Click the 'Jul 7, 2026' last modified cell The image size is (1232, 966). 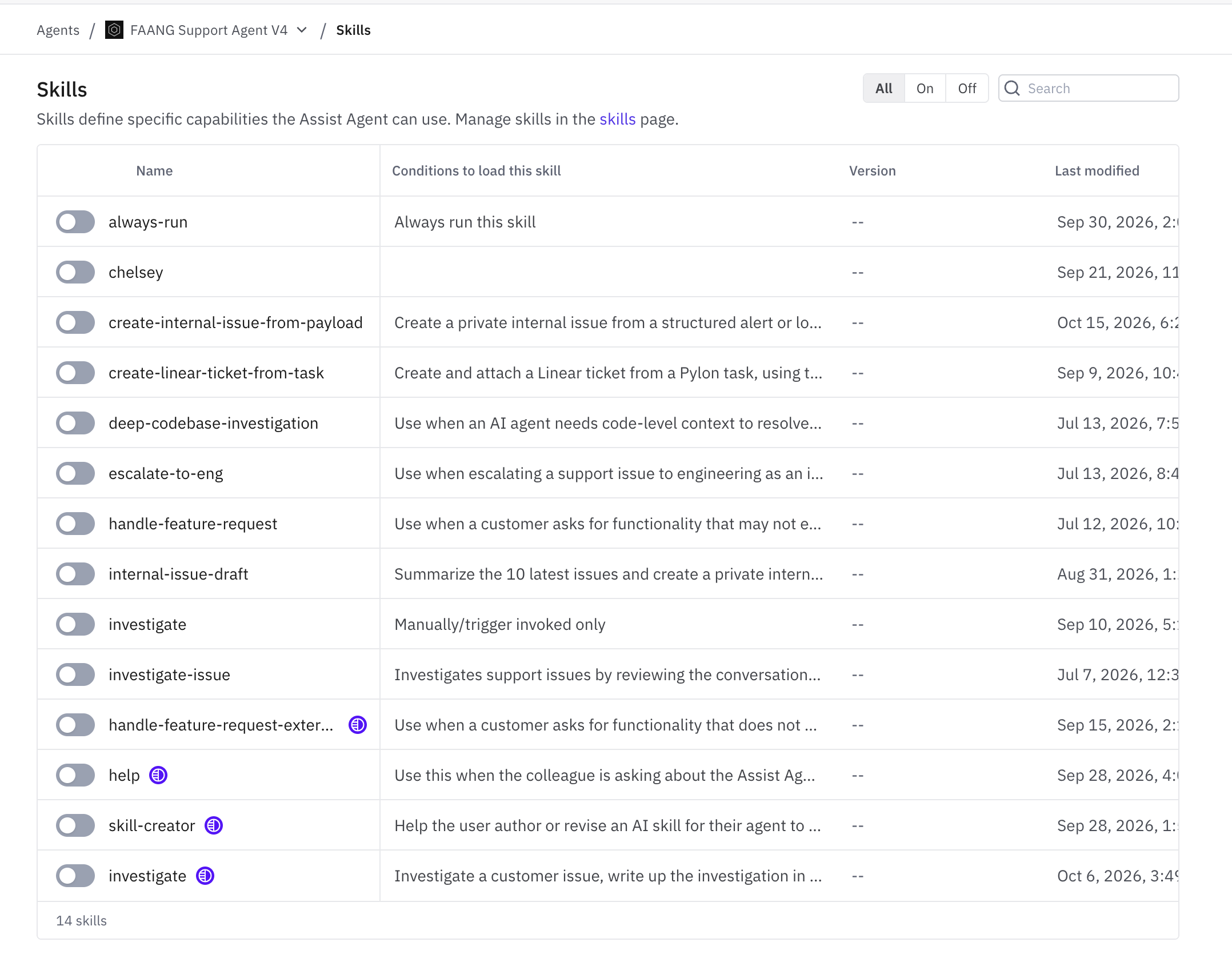(x=1117, y=674)
